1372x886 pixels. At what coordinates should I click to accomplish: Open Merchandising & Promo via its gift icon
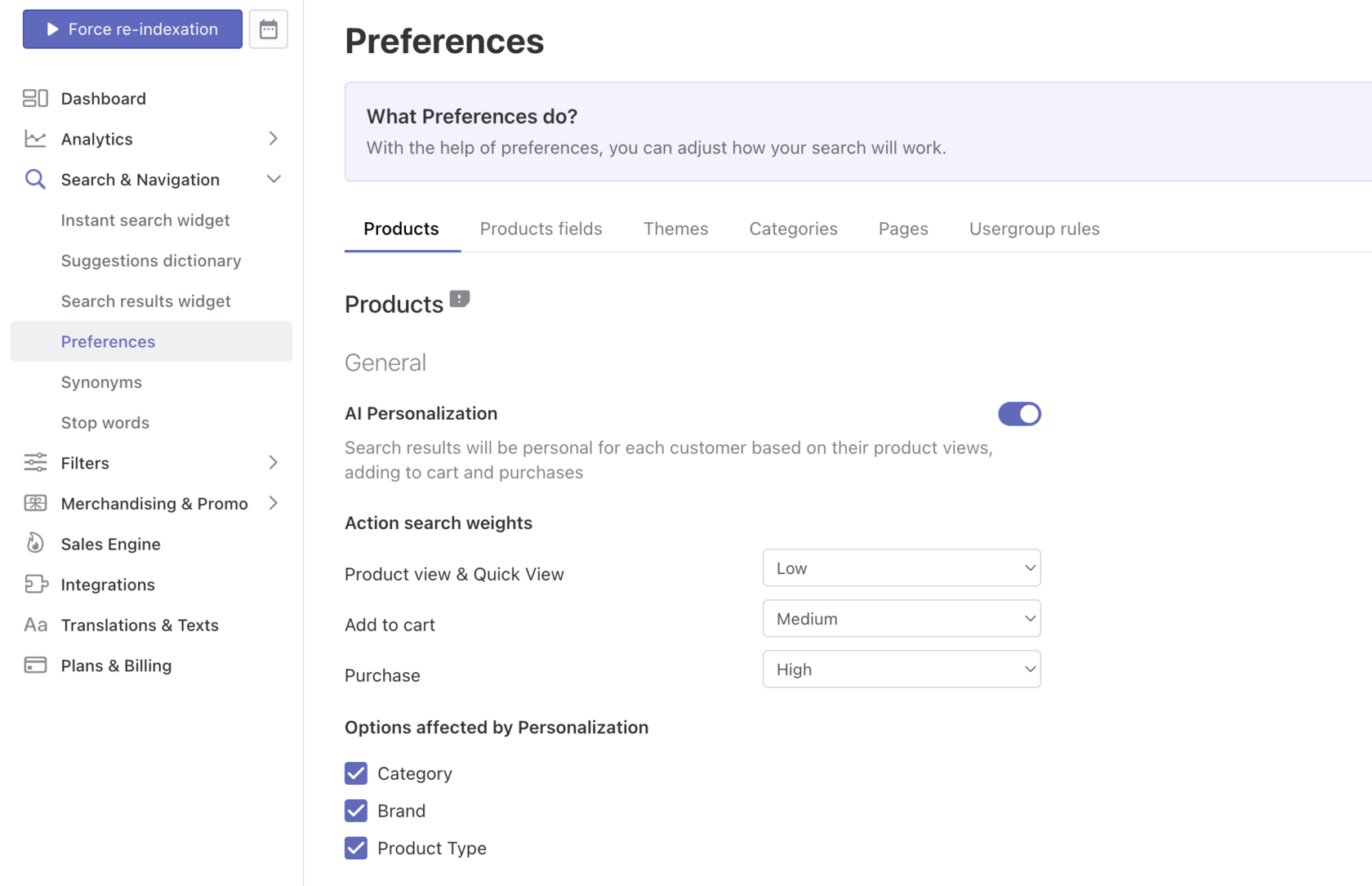[x=34, y=503]
